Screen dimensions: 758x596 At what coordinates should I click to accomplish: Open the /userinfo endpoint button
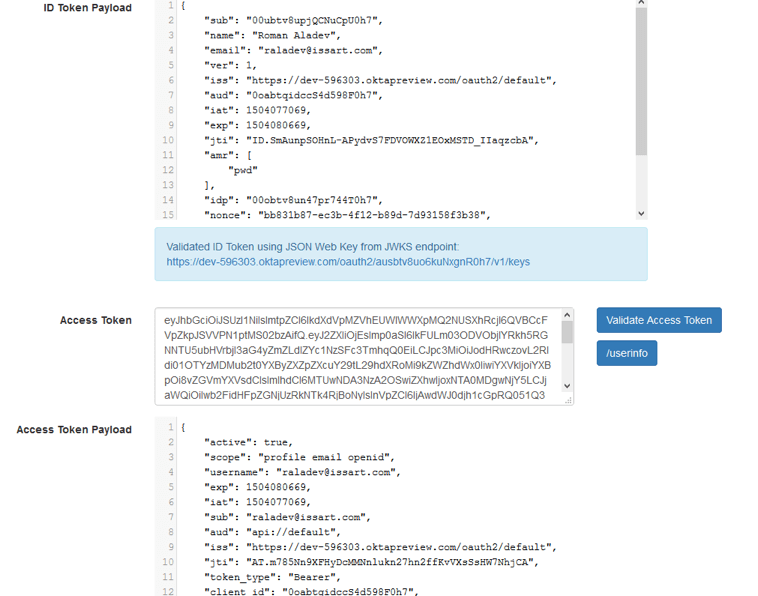pyautogui.click(x=627, y=353)
